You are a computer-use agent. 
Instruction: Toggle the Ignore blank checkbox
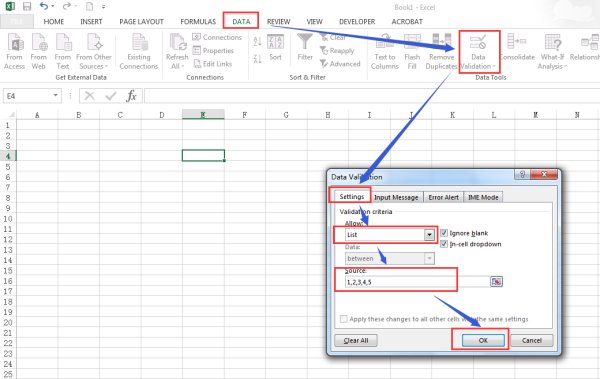click(x=444, y=233)
